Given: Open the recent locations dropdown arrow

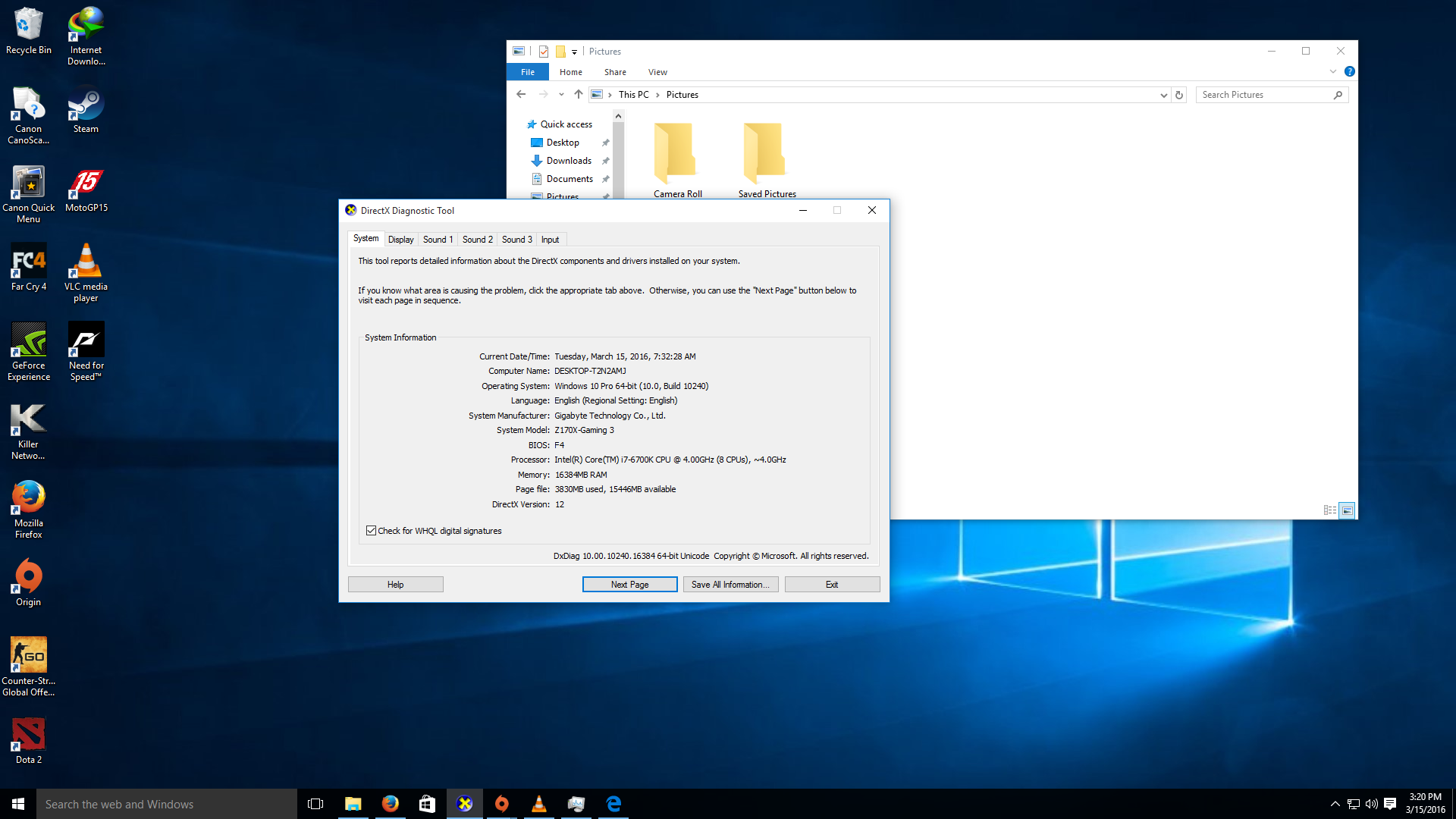Looking at the screenshot, I should [x=561, y=95].
